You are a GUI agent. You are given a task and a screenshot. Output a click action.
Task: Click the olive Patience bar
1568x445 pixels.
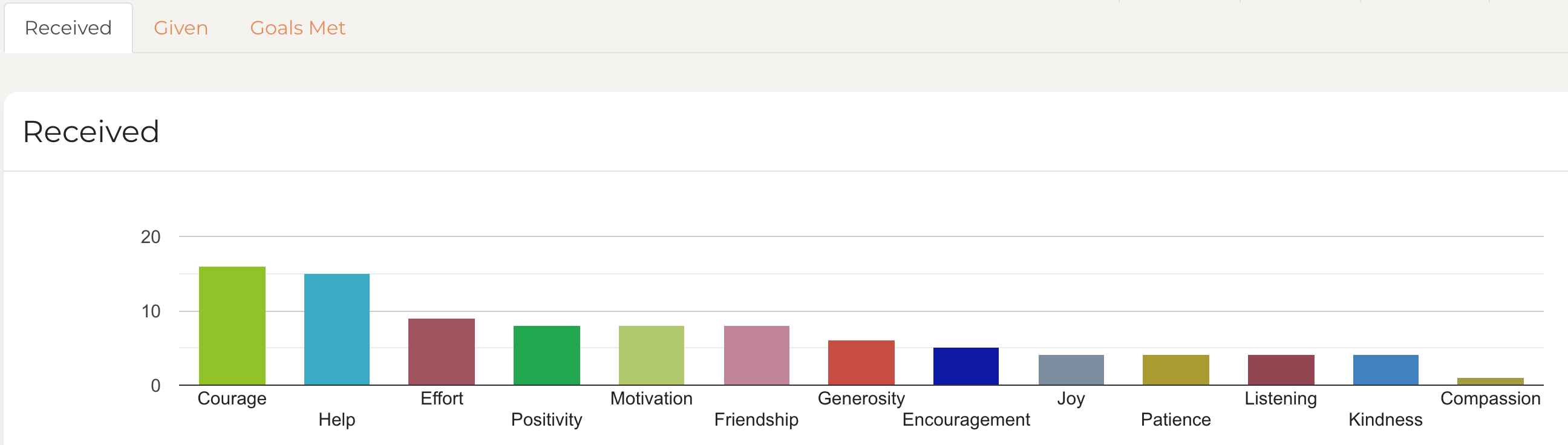[1175, 370]
